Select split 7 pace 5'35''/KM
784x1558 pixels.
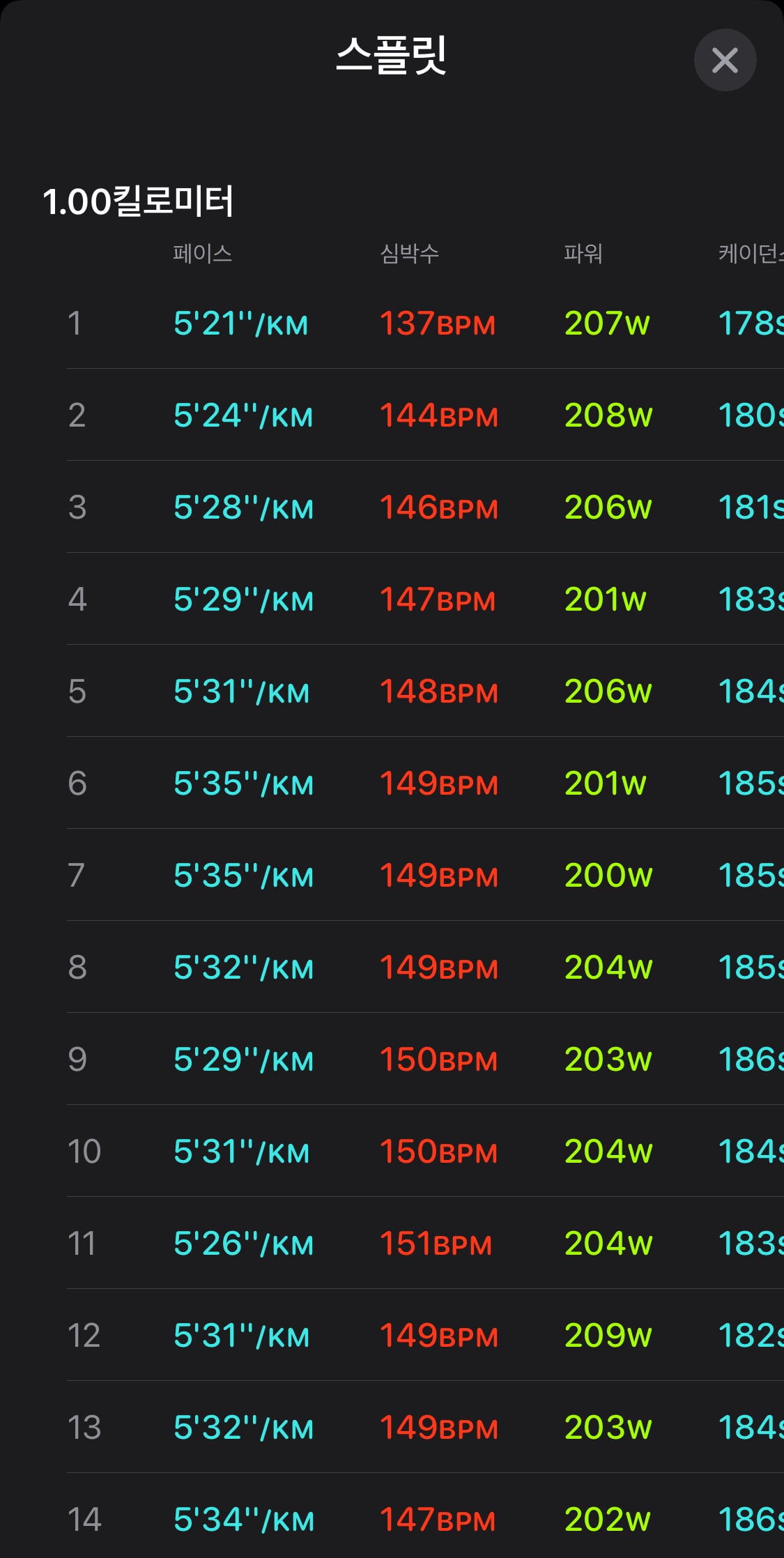[243, 876]
